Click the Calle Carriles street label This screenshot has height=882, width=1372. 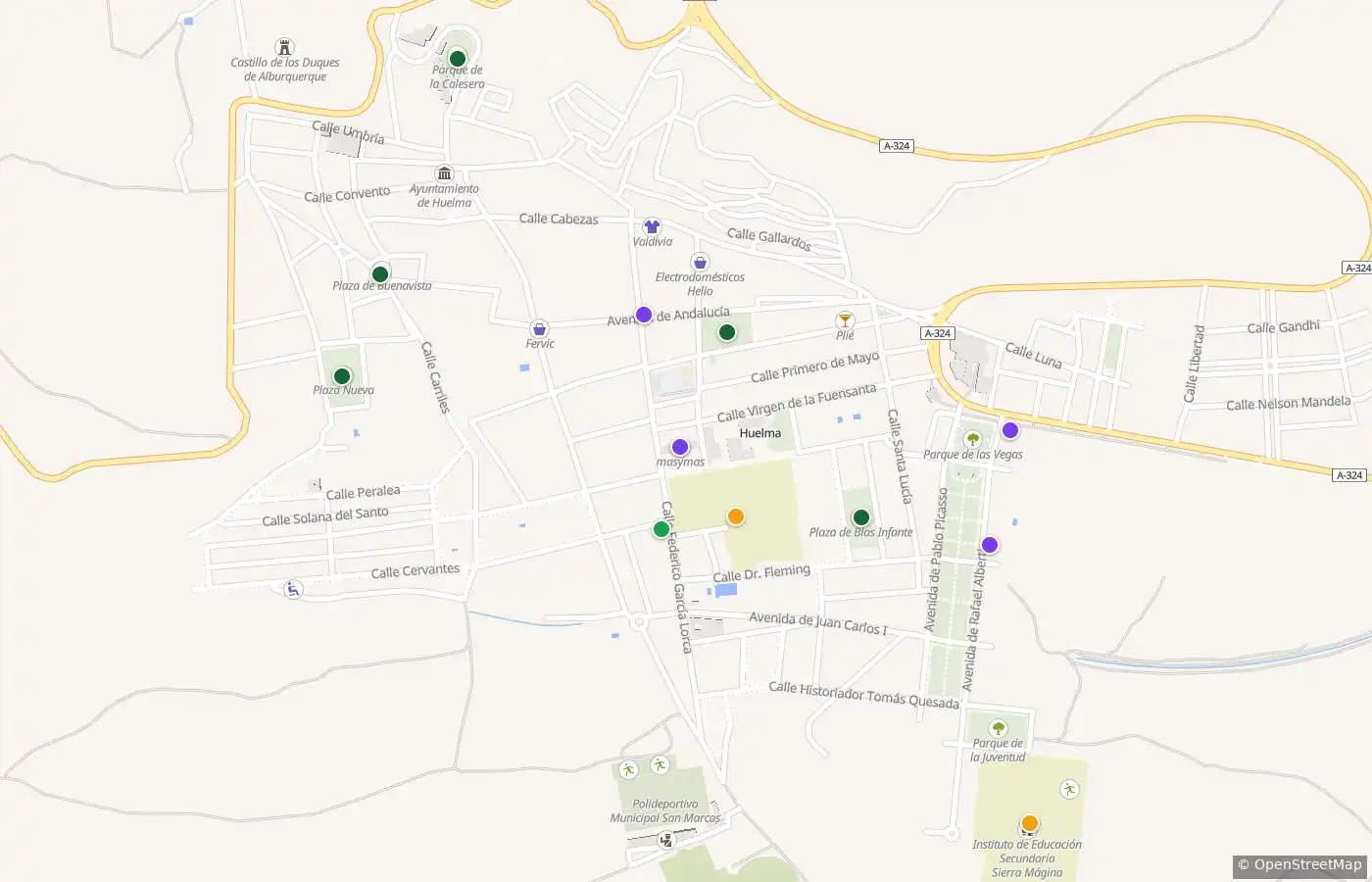click(435, 376)
